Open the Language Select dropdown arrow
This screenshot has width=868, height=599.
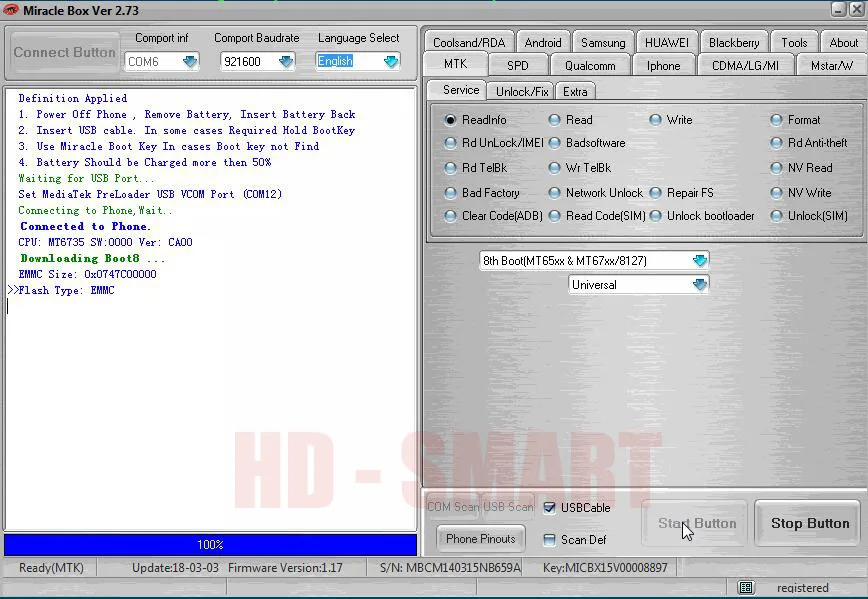[x=391, y=61]
